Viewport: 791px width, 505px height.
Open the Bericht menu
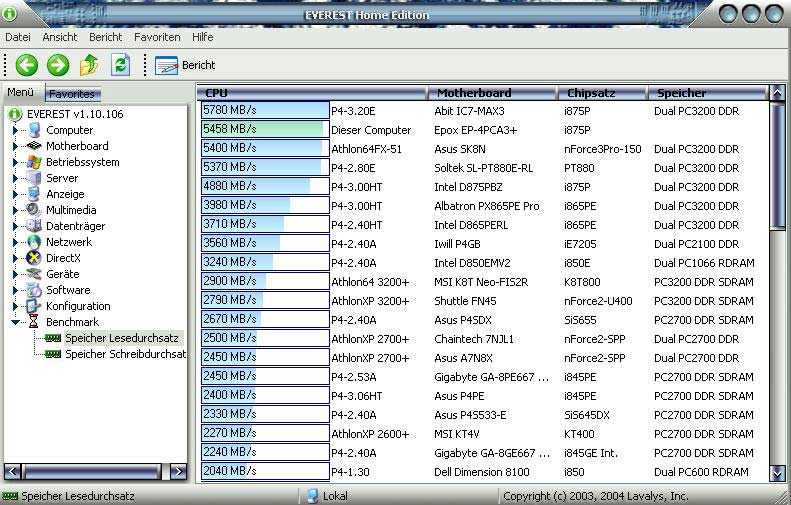105,37
